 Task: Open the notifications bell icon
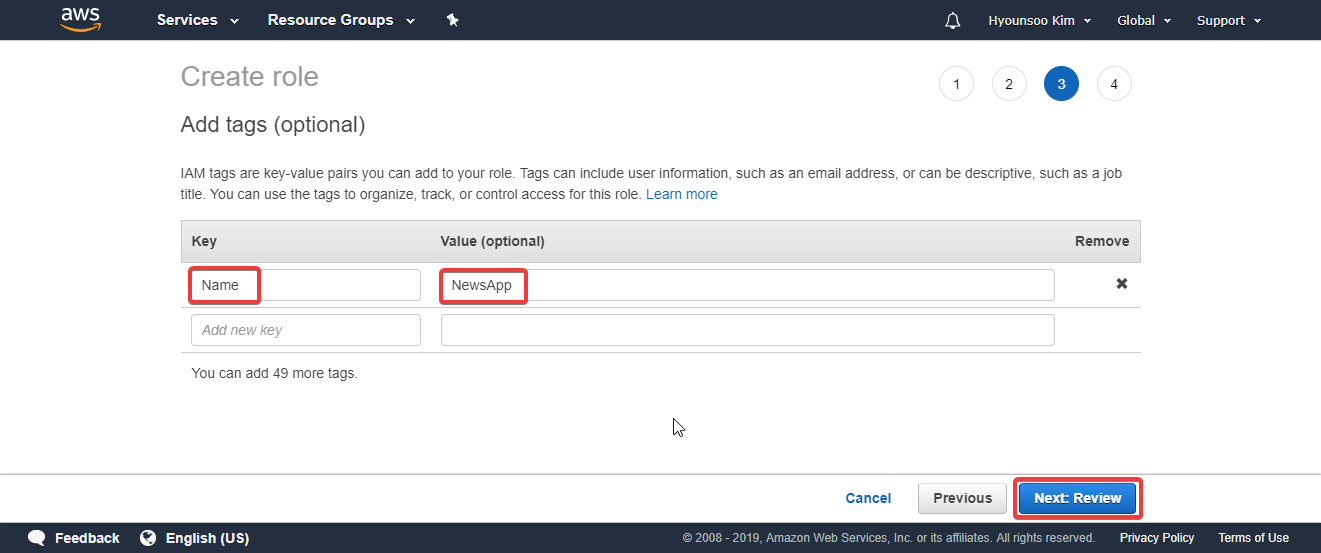(x=952, y=21)
